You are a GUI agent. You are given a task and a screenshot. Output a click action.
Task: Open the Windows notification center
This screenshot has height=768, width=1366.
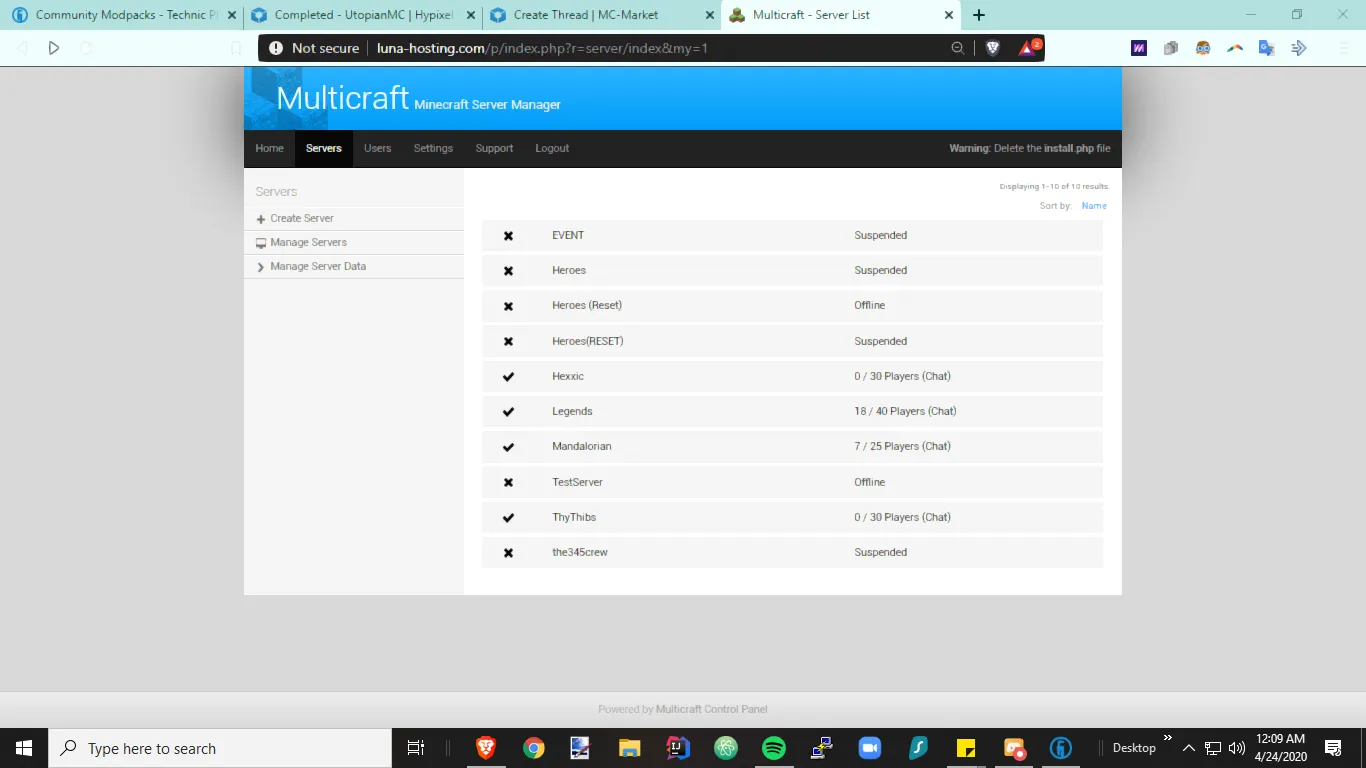[x=1333, y=748]
